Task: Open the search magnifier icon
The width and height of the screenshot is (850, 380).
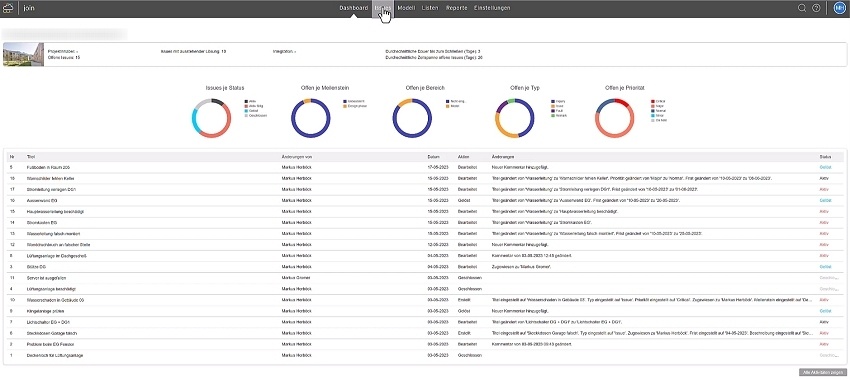Action: [x=802, y=8]
